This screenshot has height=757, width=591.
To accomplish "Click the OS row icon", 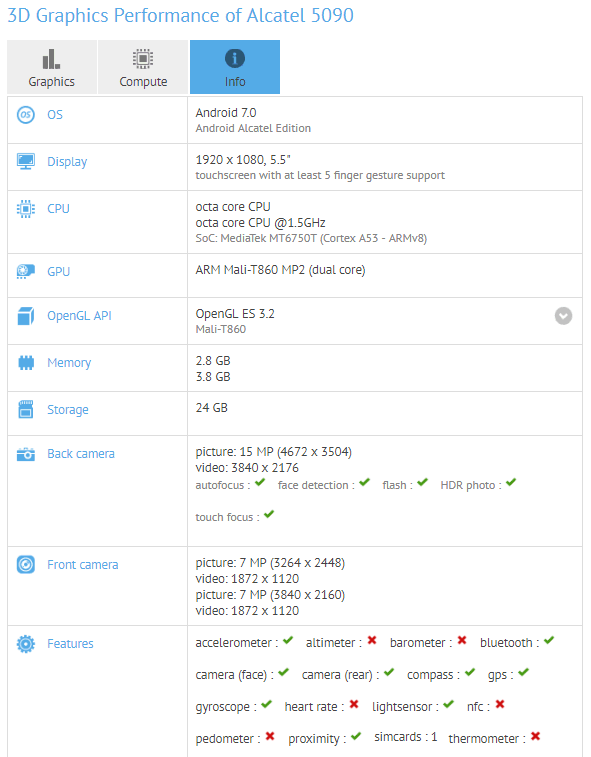I will tap(26, 115).
